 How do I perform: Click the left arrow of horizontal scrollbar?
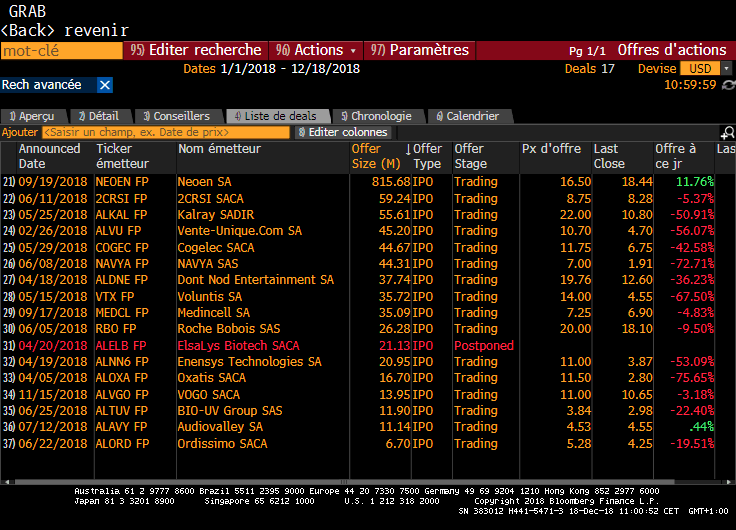7,482
